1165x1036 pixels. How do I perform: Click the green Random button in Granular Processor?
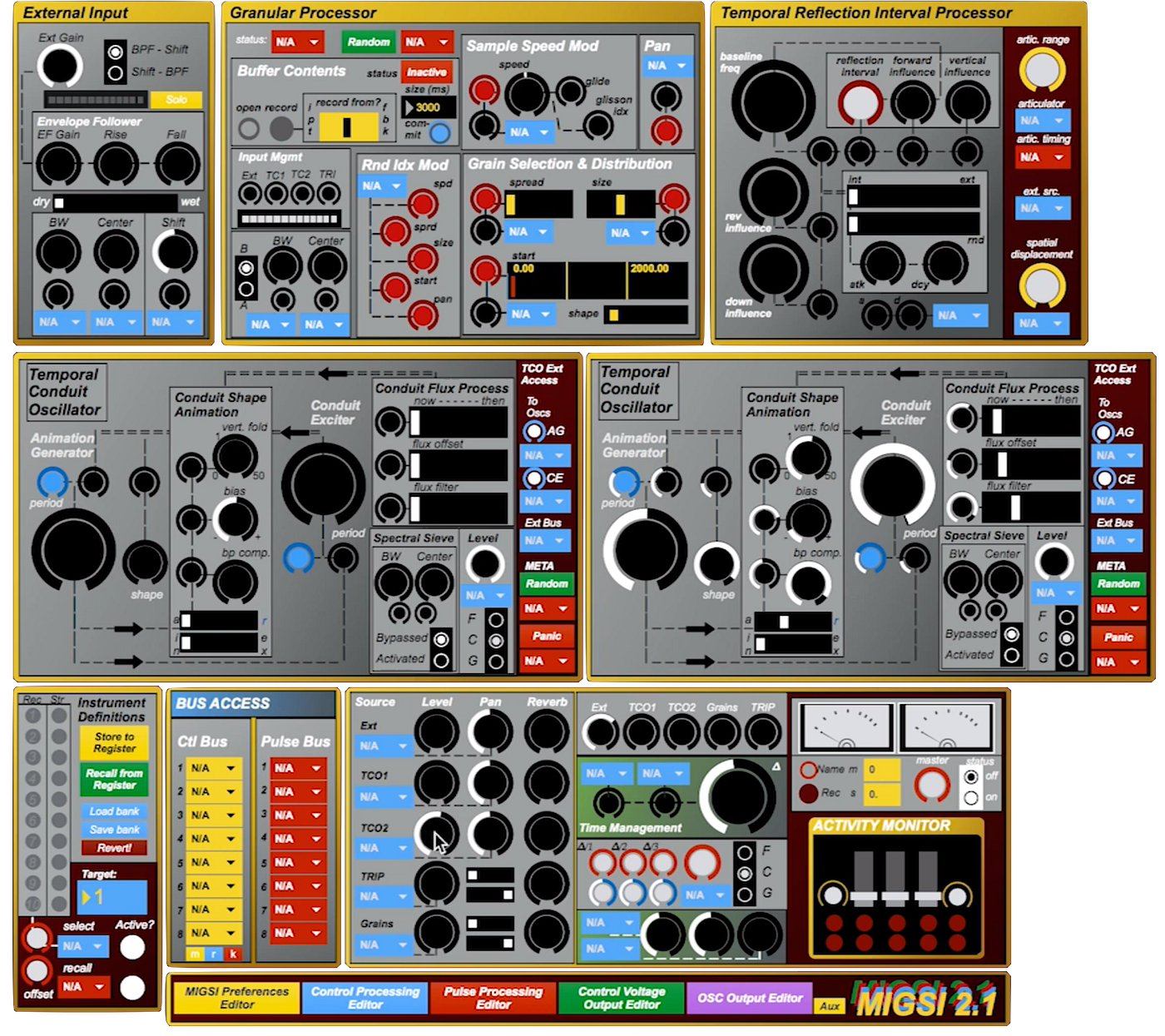pos(368,42)
